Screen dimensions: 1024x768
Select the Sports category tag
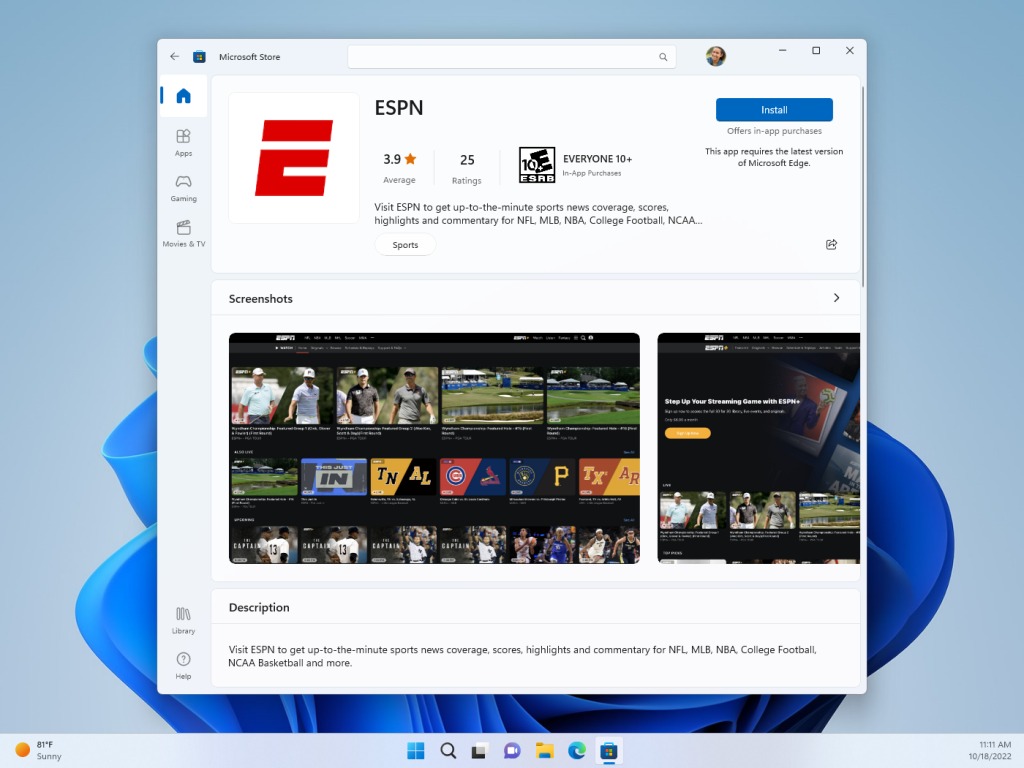(405, 245)
